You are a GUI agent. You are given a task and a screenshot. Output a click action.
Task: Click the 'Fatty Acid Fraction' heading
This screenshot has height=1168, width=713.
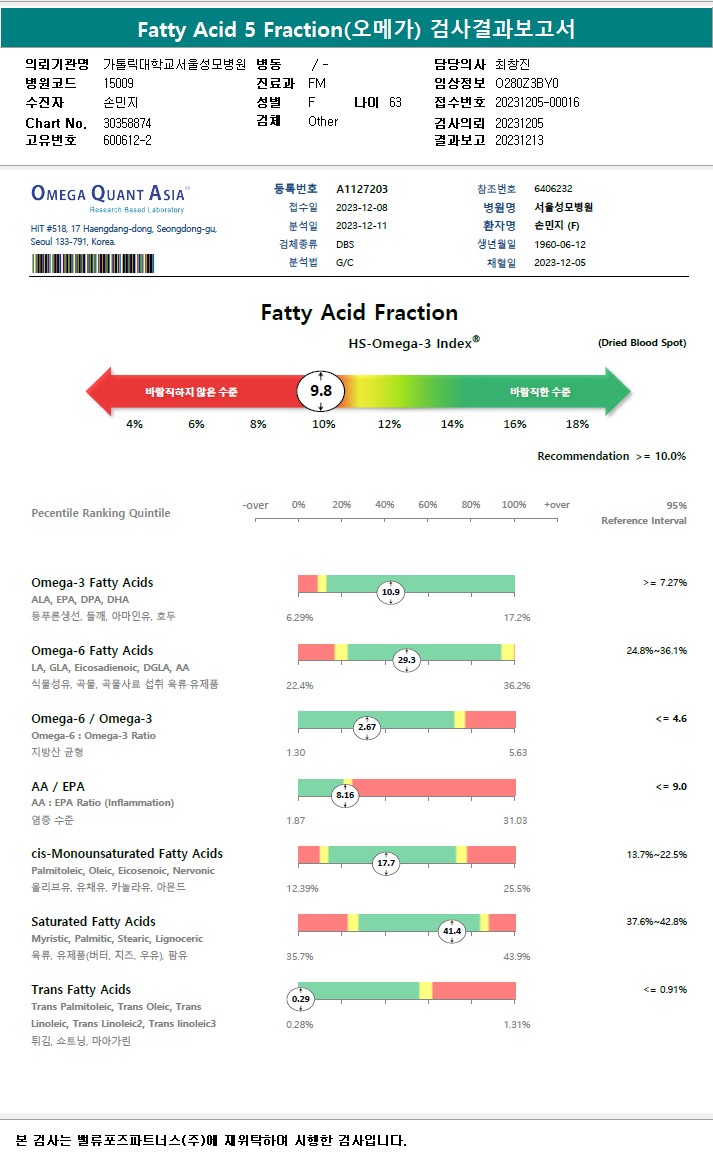pos(359,312)
